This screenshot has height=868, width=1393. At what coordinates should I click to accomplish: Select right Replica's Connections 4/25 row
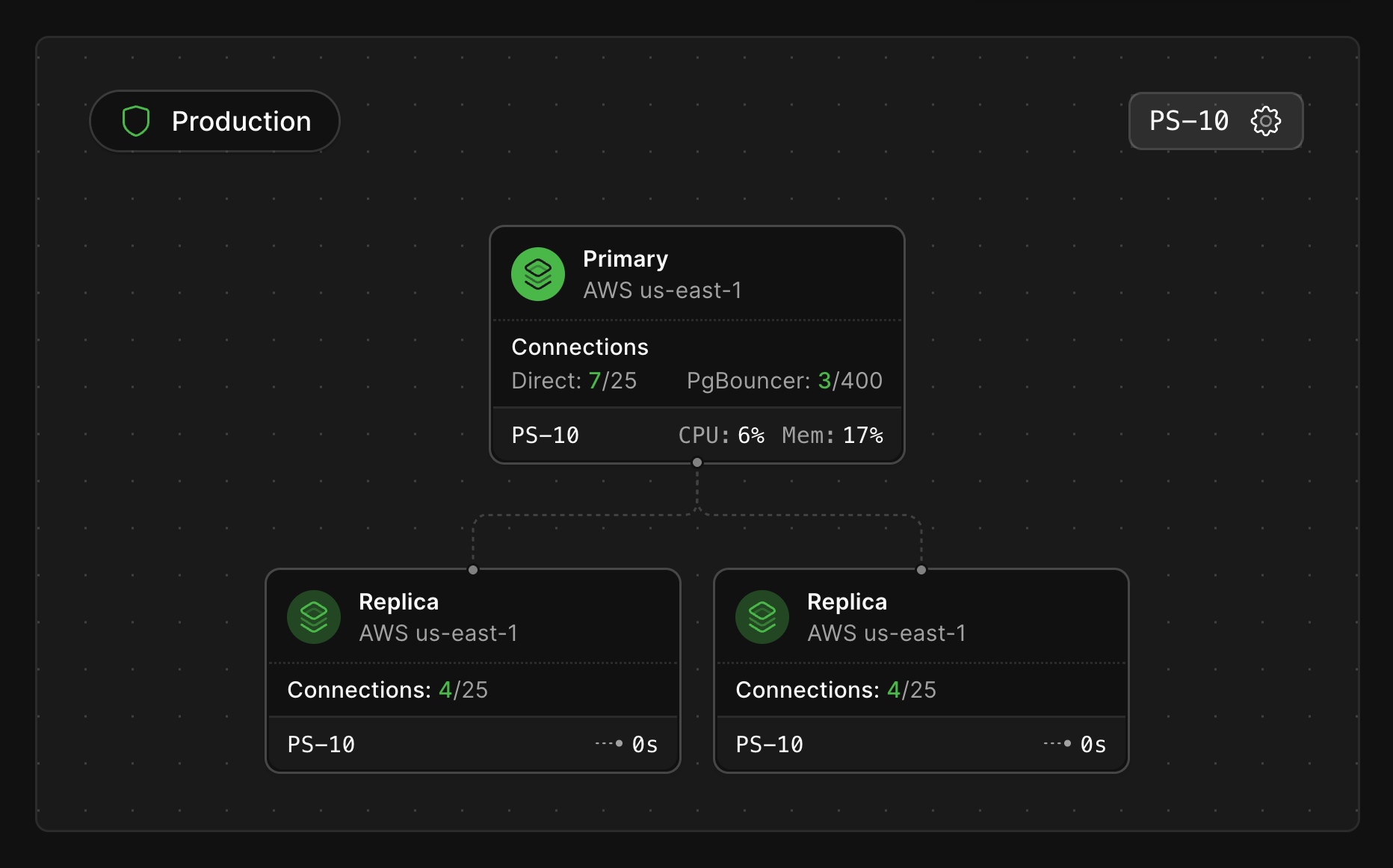[x=921, y=689]
